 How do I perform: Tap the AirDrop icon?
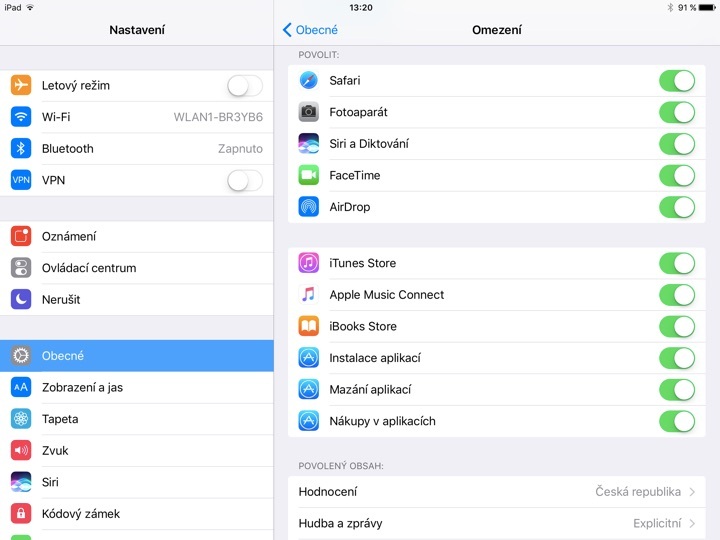coord(309,207)
